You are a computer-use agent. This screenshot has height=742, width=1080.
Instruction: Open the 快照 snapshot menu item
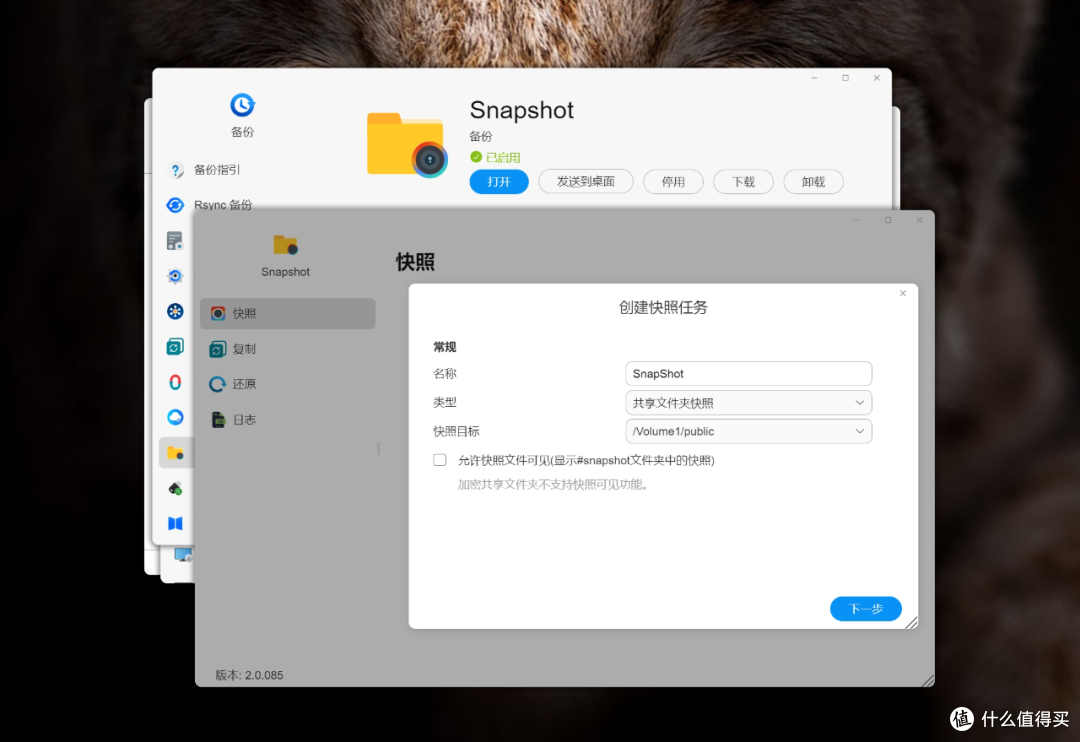tap(287, 313)
